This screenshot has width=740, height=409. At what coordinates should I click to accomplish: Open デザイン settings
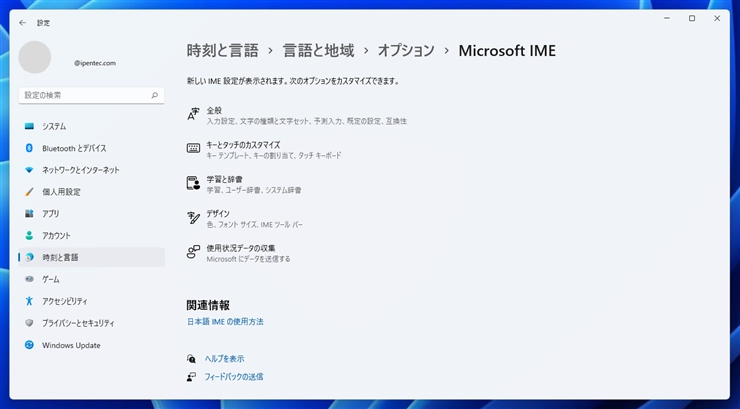click(x=245, y=219)
